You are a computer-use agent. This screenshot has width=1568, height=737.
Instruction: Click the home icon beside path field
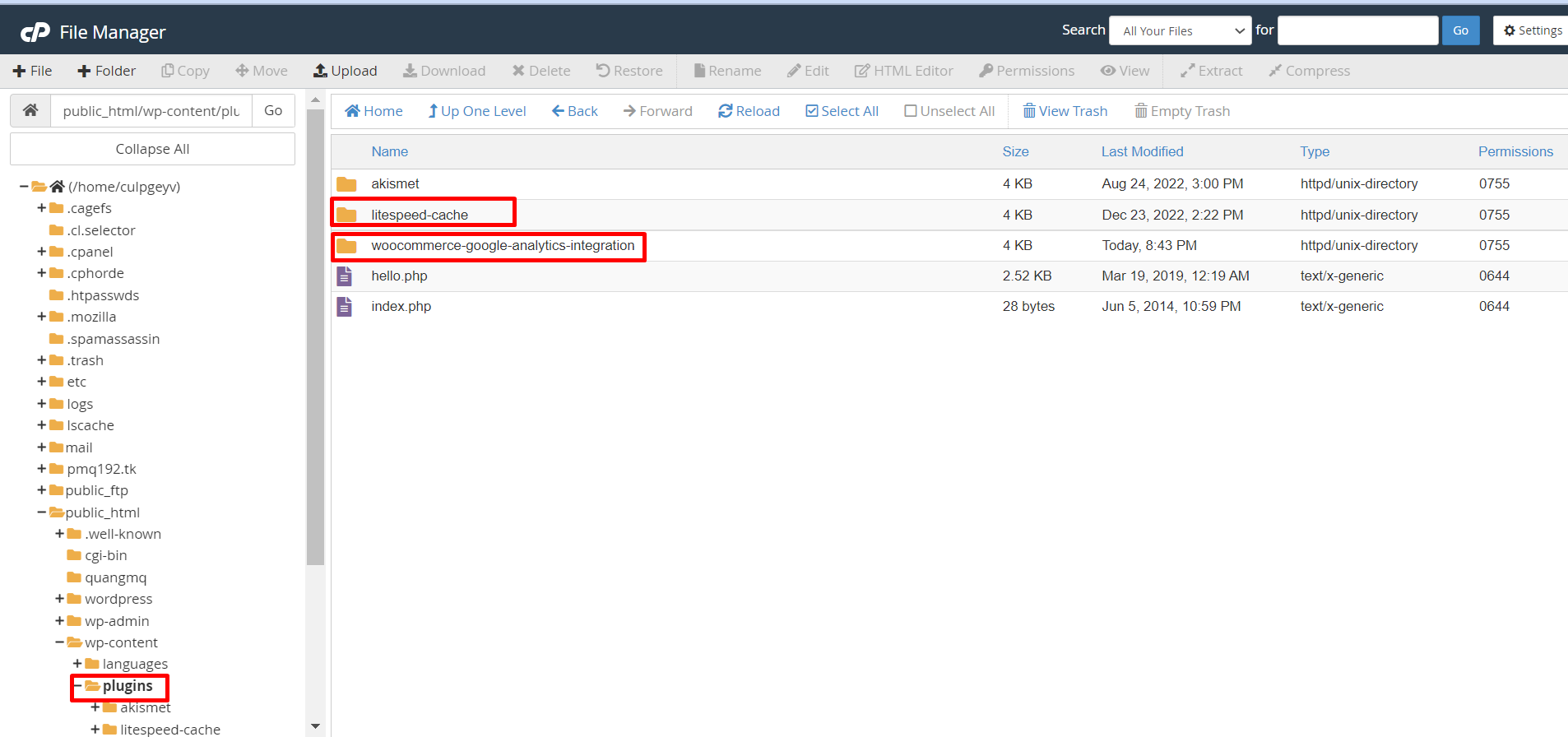coord(30,110)
